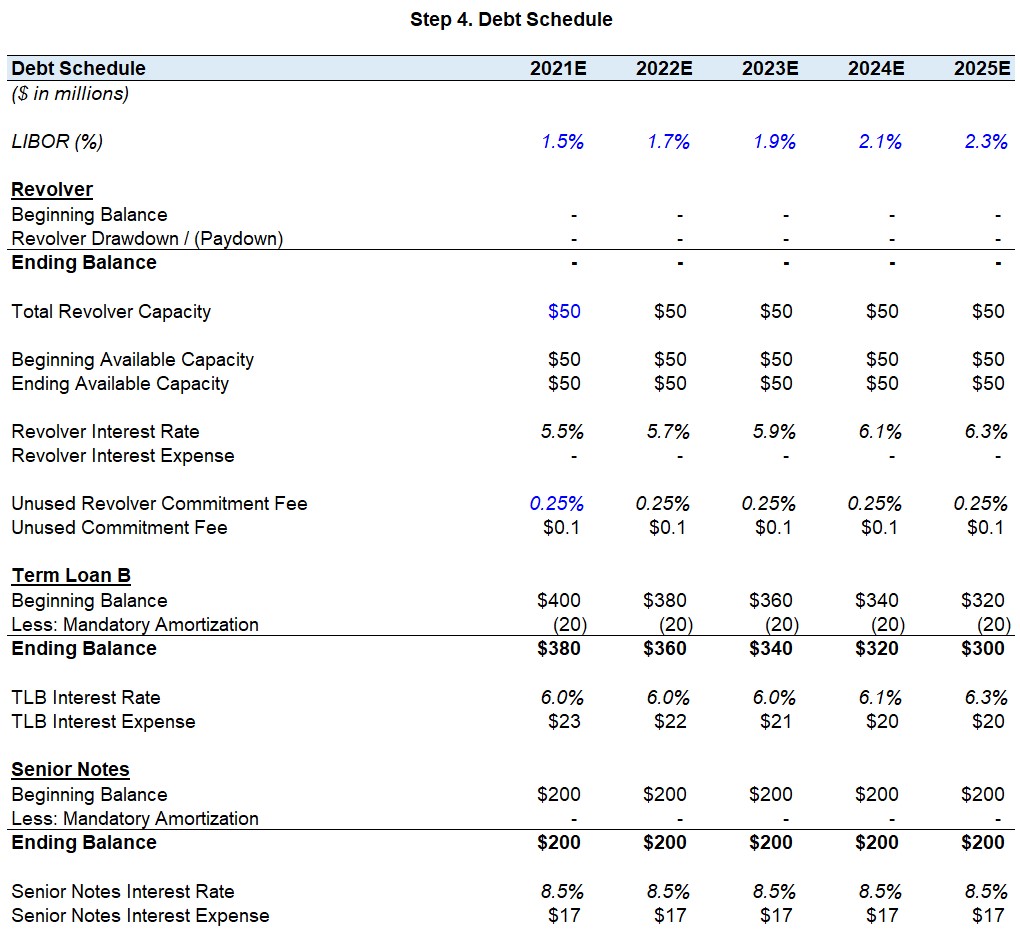Select the Debt Schedule header cell
Image resolution: width=1020 pixels, height=948 pixels.
coord(79,68)
